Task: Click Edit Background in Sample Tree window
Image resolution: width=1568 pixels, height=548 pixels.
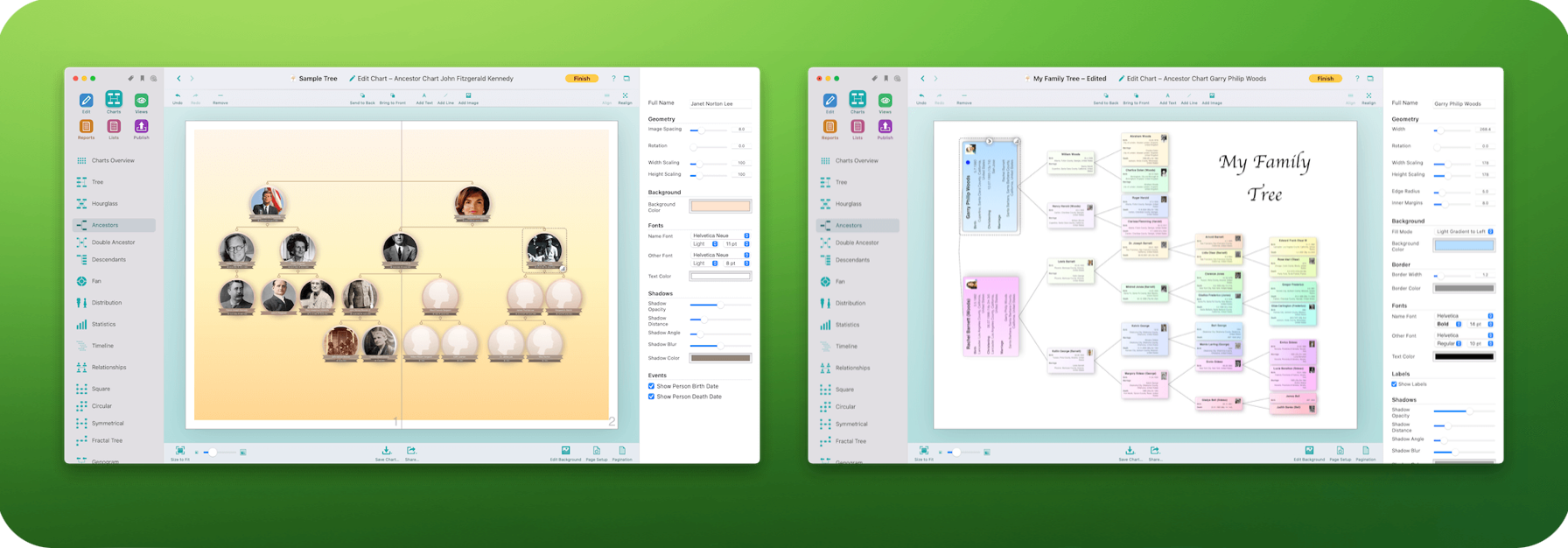Action: (565, 453)
